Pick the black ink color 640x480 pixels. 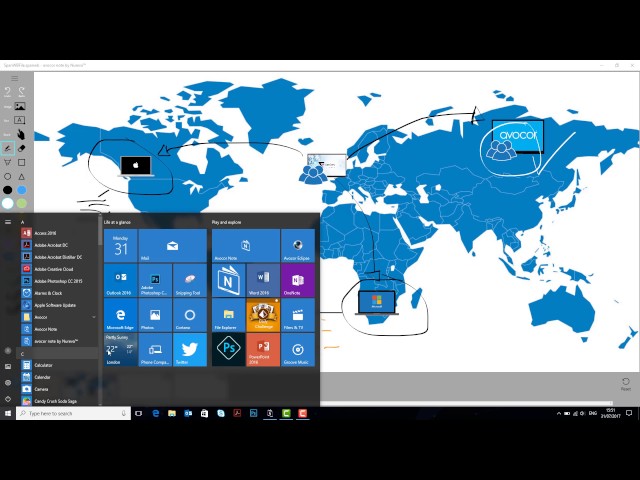[7, 190]
